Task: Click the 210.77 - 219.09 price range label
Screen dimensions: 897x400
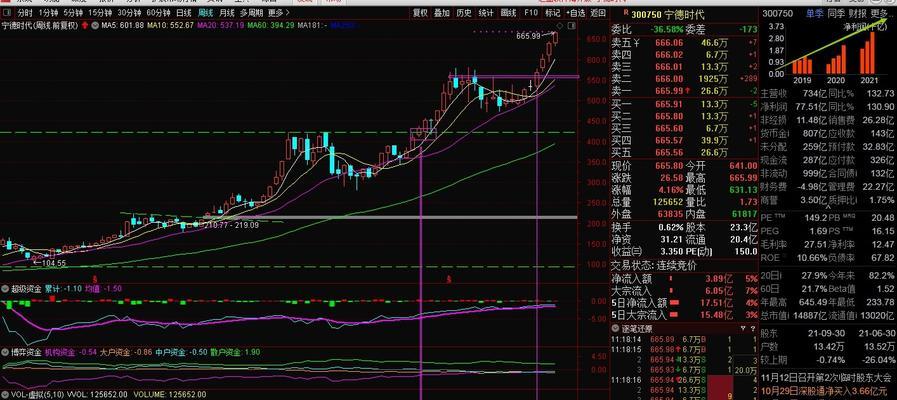Action: tap(232, 225)
